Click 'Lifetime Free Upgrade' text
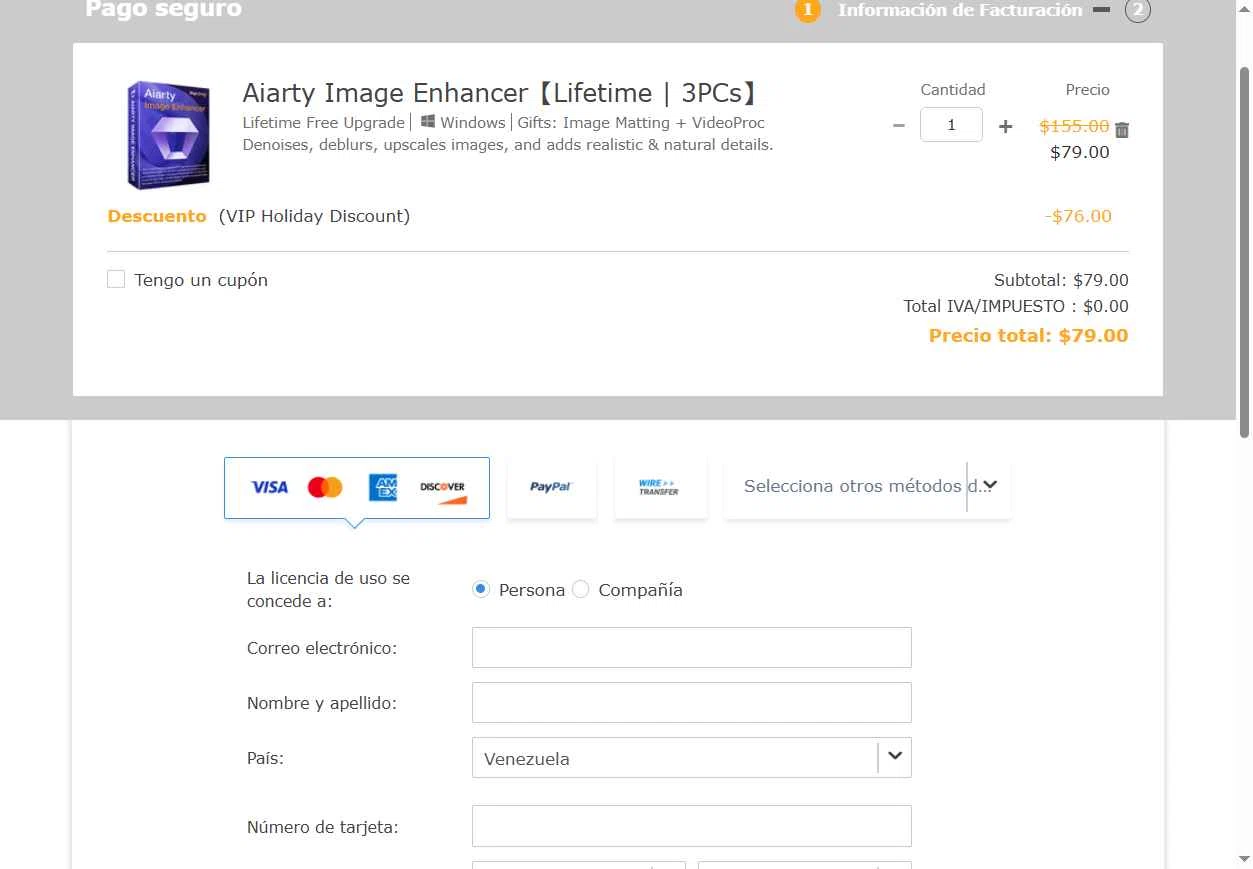The image size is (1253, 869). (322, 122)
